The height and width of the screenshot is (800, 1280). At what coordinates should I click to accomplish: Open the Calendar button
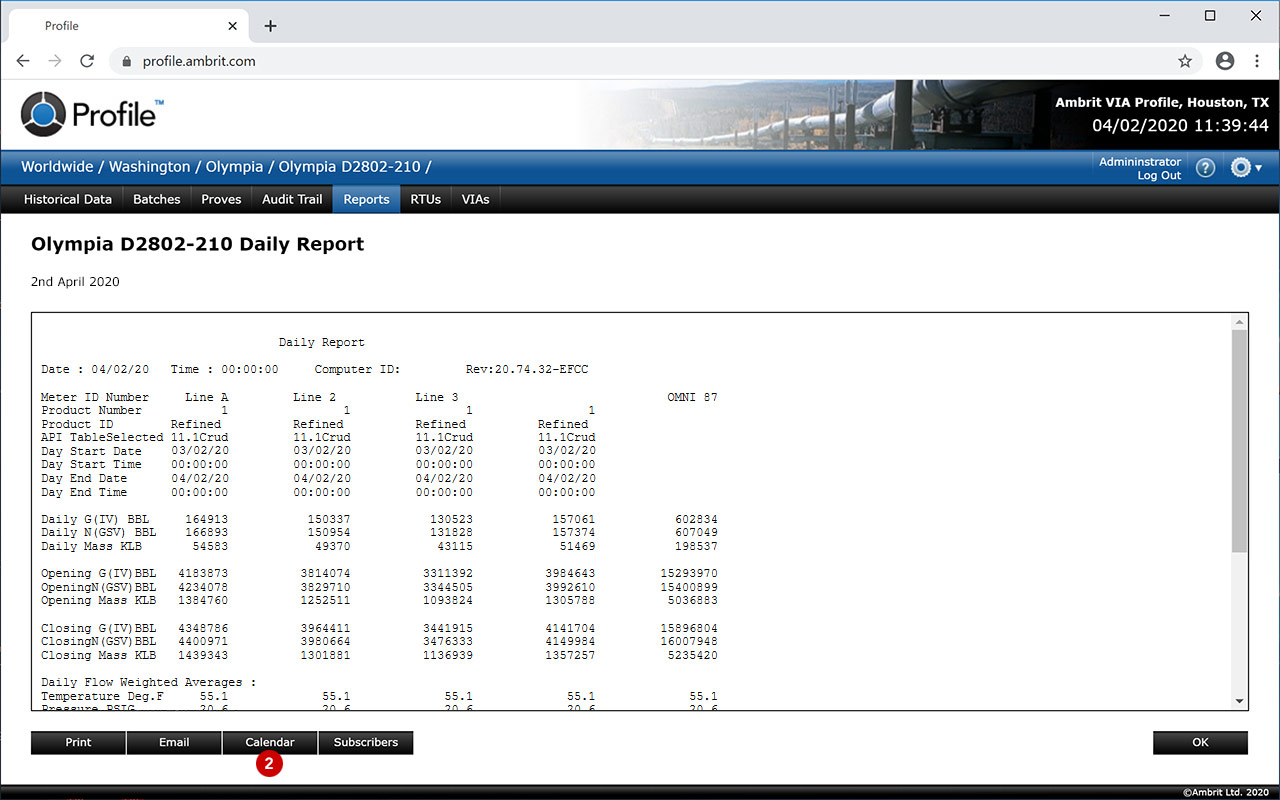coord(270,742)
